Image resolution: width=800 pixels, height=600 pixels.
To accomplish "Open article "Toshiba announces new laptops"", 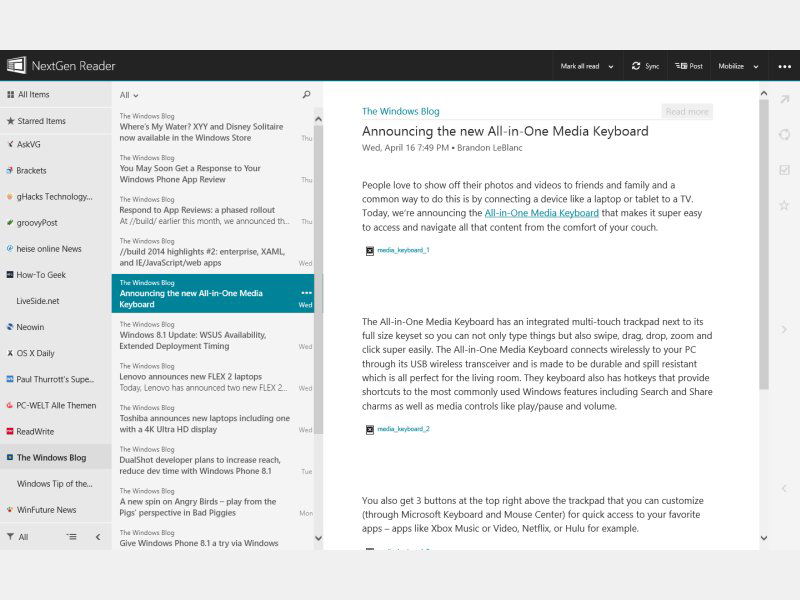I will click(213, 418).
